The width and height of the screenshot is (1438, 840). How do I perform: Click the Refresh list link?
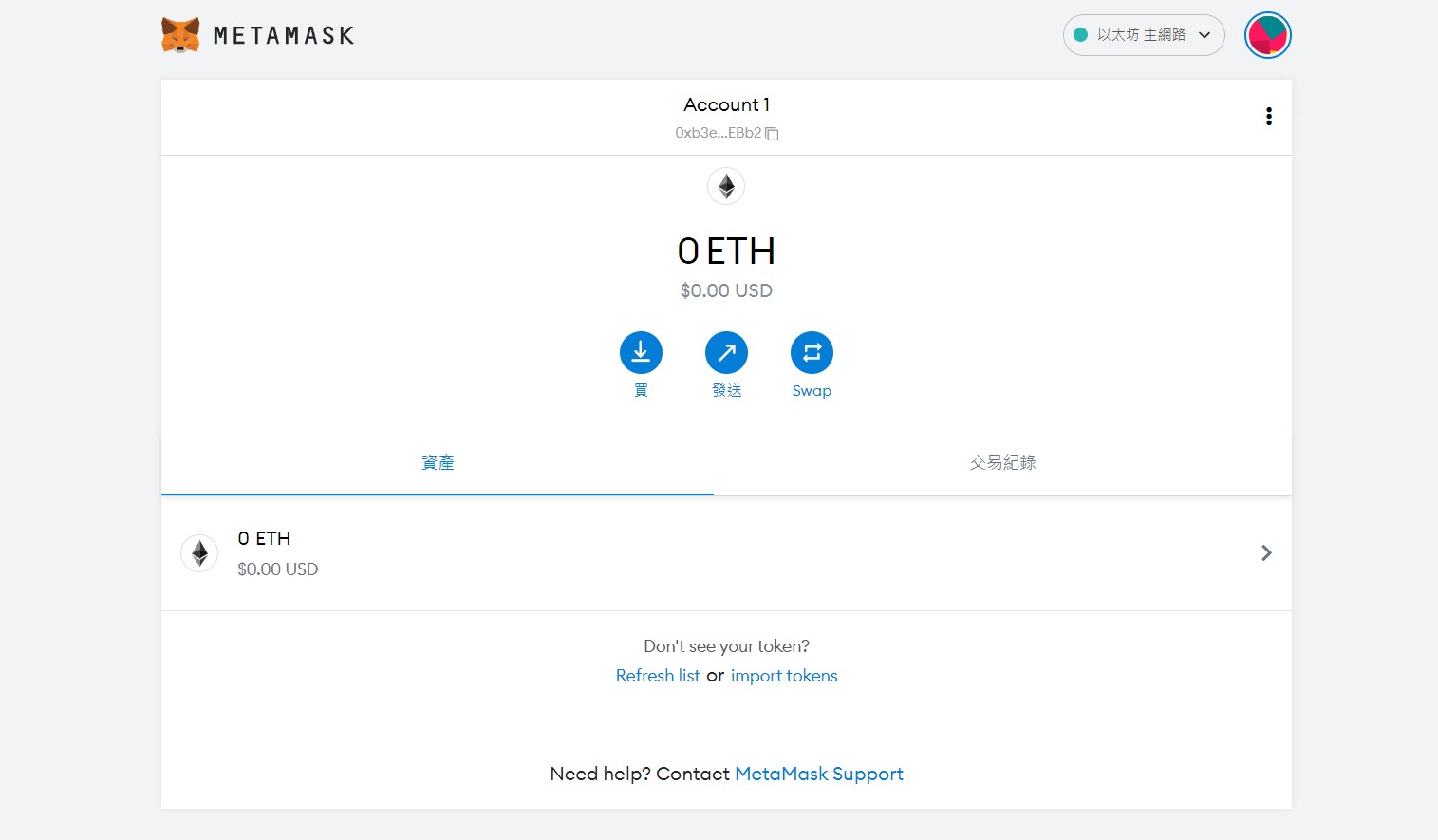(x=658, y=676)
